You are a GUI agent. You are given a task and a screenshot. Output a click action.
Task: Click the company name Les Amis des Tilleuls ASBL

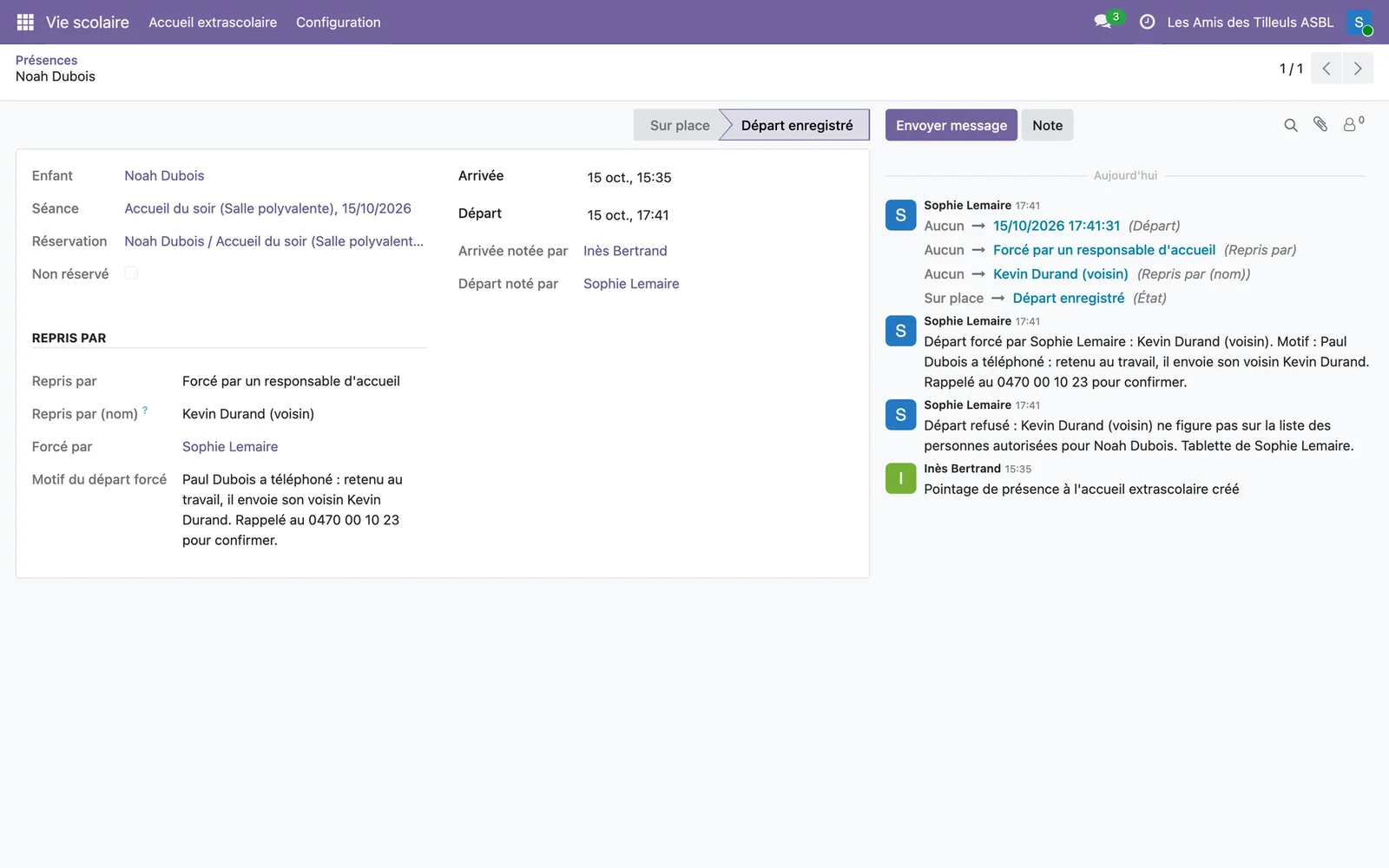click(1250, 23)
